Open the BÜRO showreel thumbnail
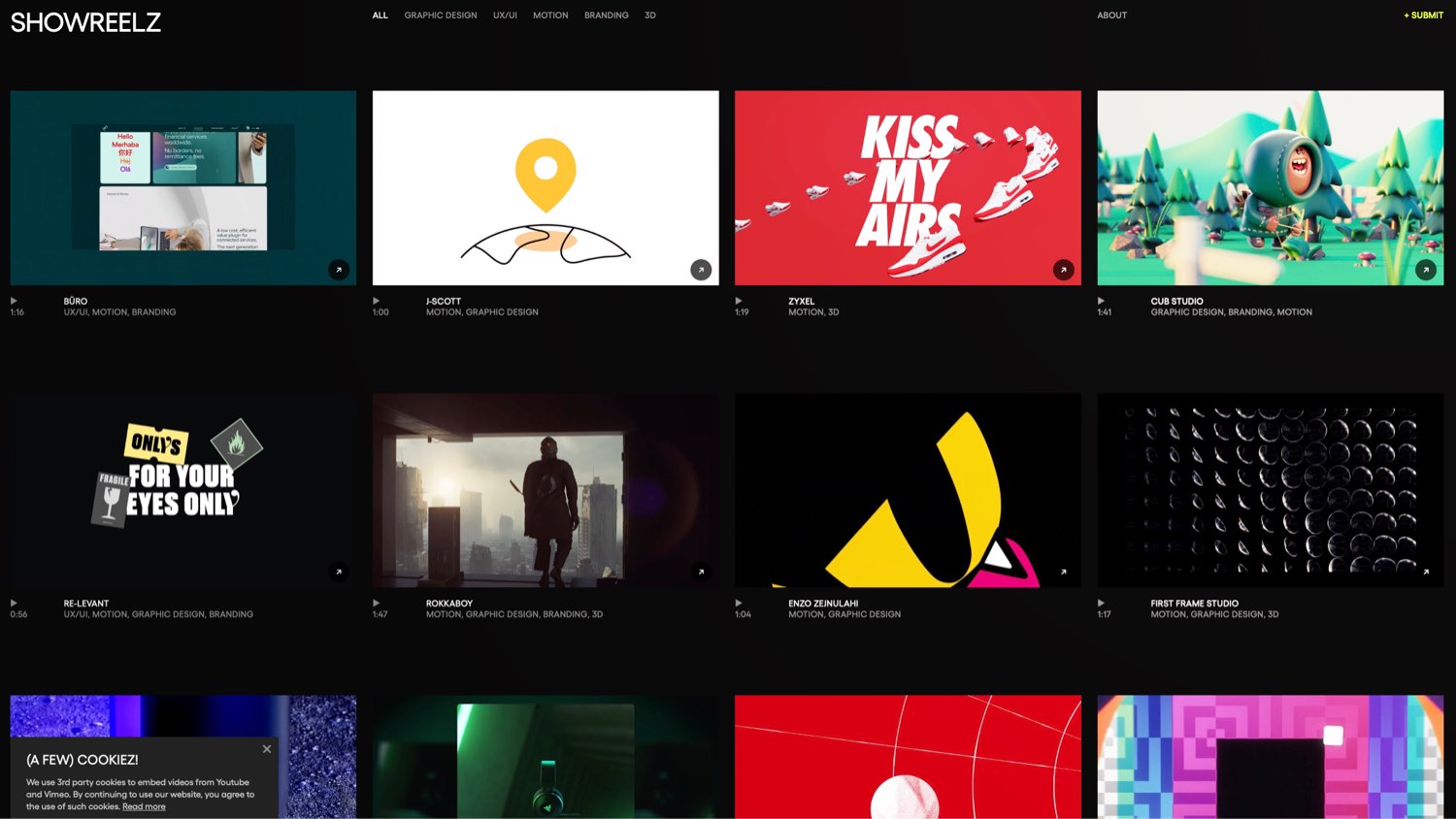Screen dimensions: 1456x819 click(183, 188)
